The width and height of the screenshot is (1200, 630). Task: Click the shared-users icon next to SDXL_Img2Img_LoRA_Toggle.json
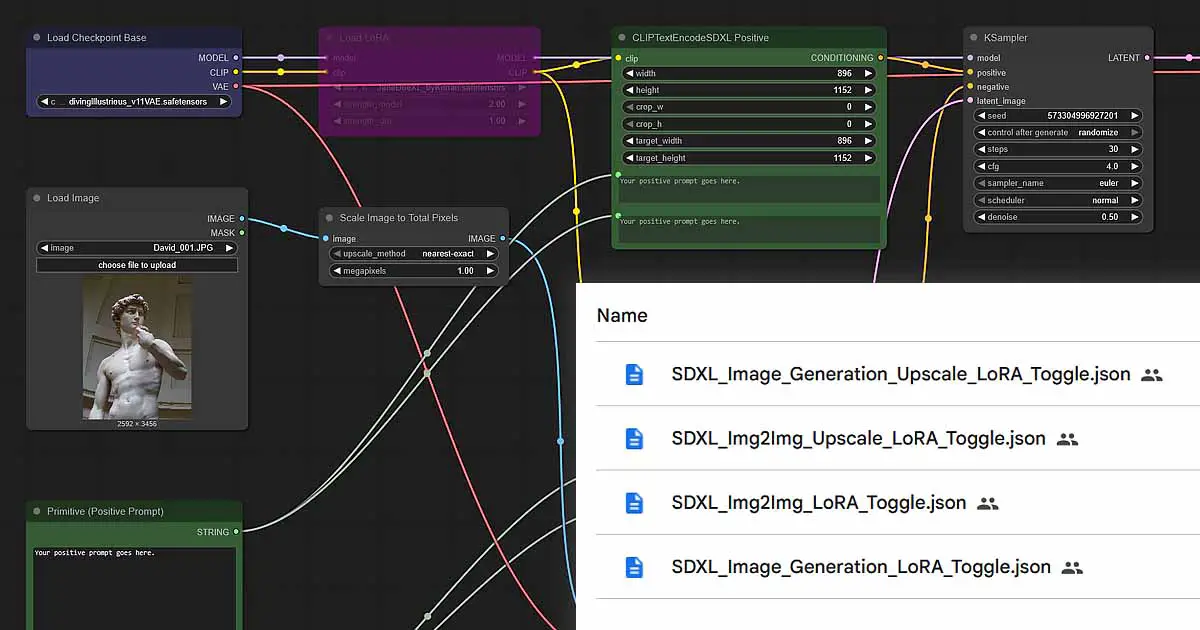986,503
